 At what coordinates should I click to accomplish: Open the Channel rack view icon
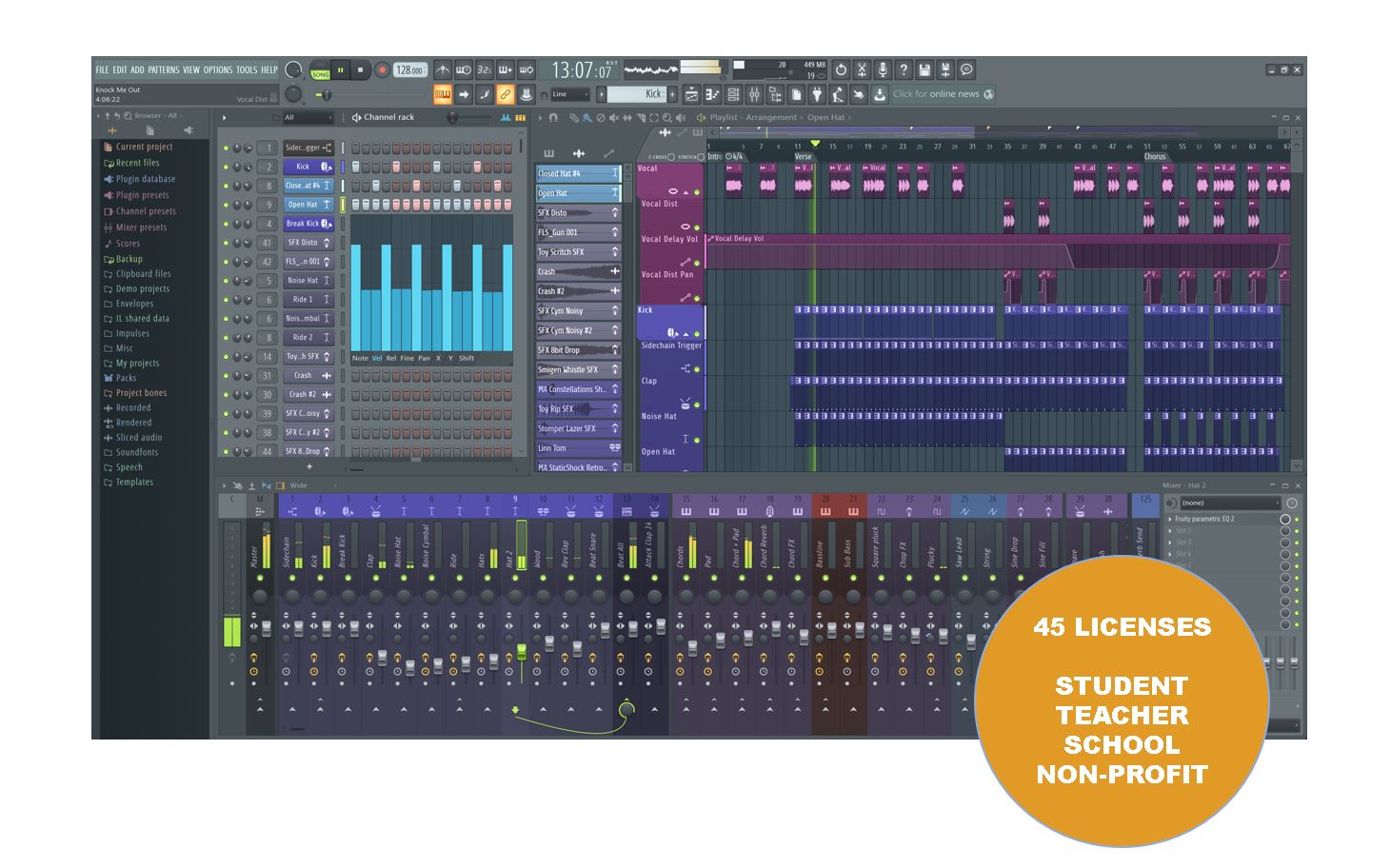[734, 94]
